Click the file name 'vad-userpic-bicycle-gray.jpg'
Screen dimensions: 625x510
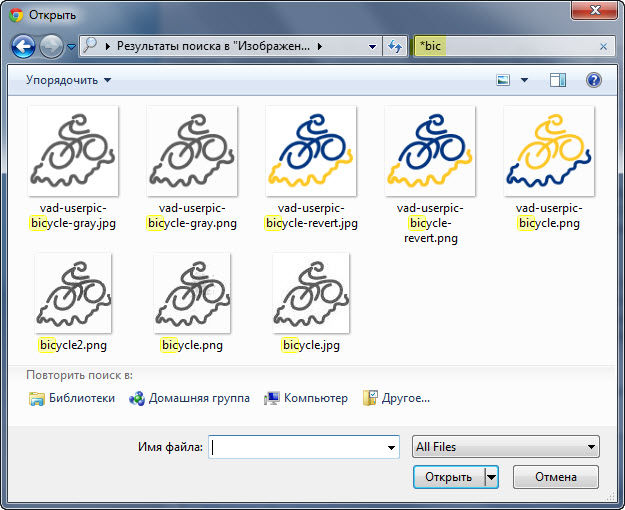[x=73, y=216]
